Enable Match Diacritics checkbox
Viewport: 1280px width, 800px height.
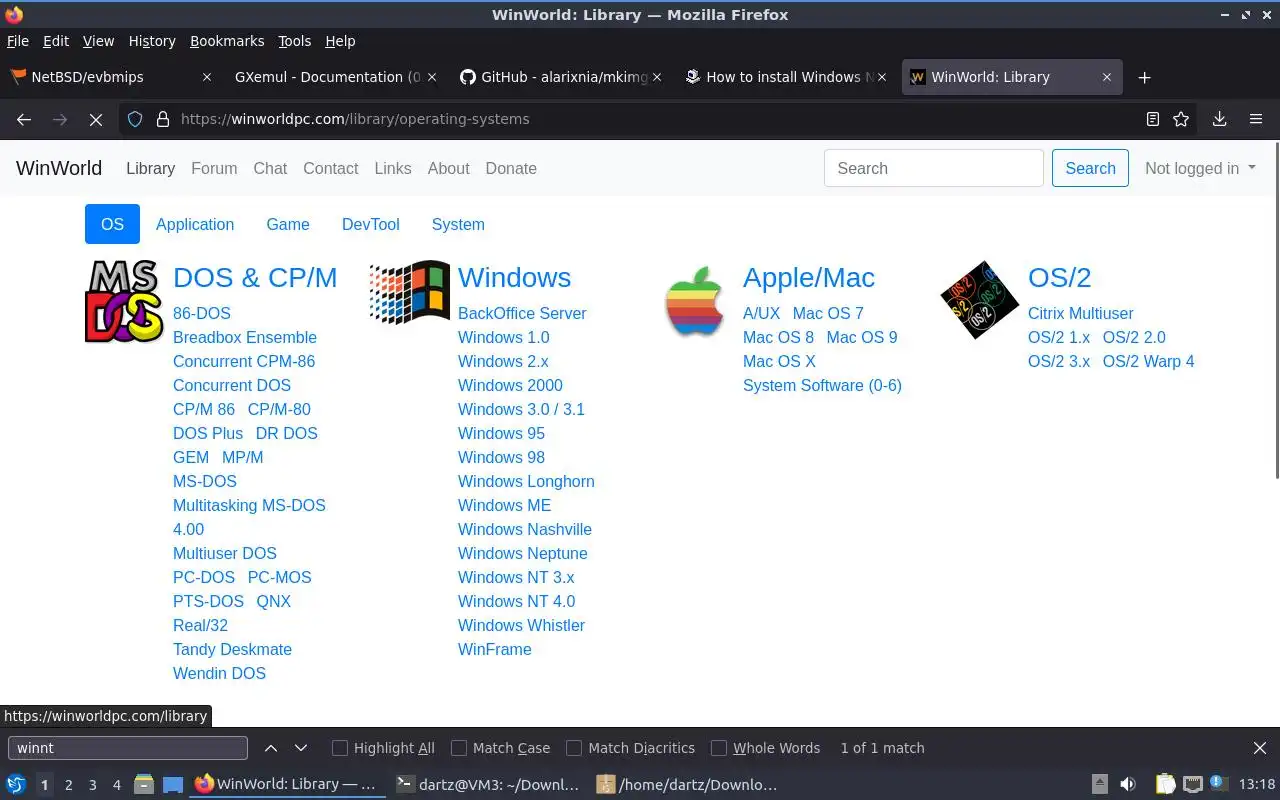(574, 748)
